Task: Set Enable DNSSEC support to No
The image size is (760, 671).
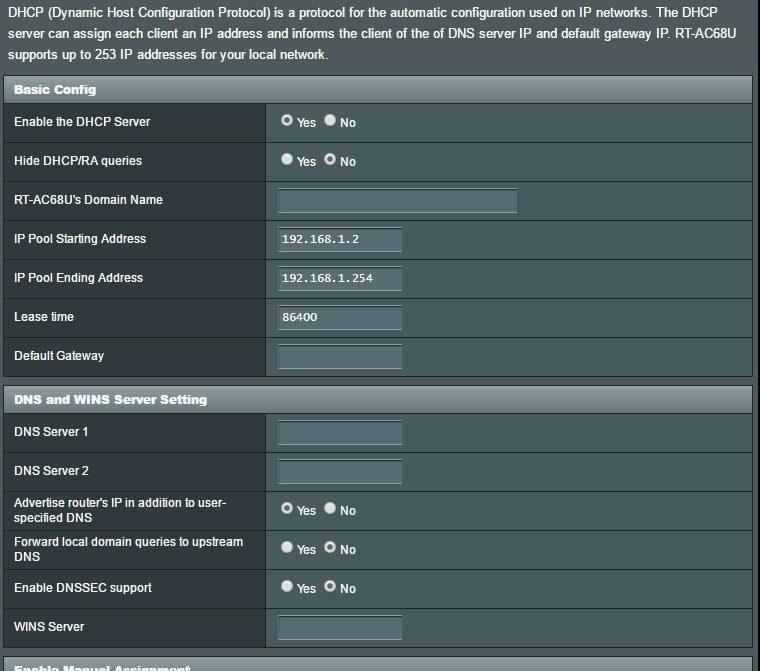Action: tap(330, 587)
